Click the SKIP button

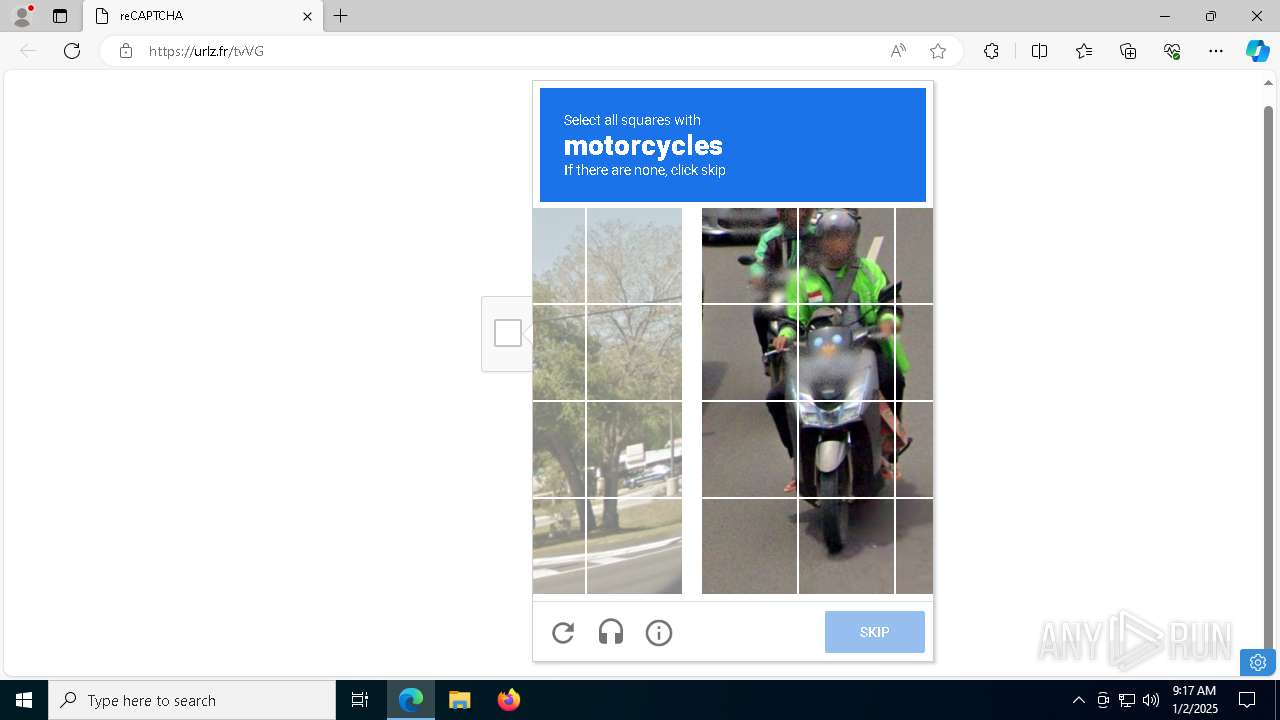click(875, 632)
